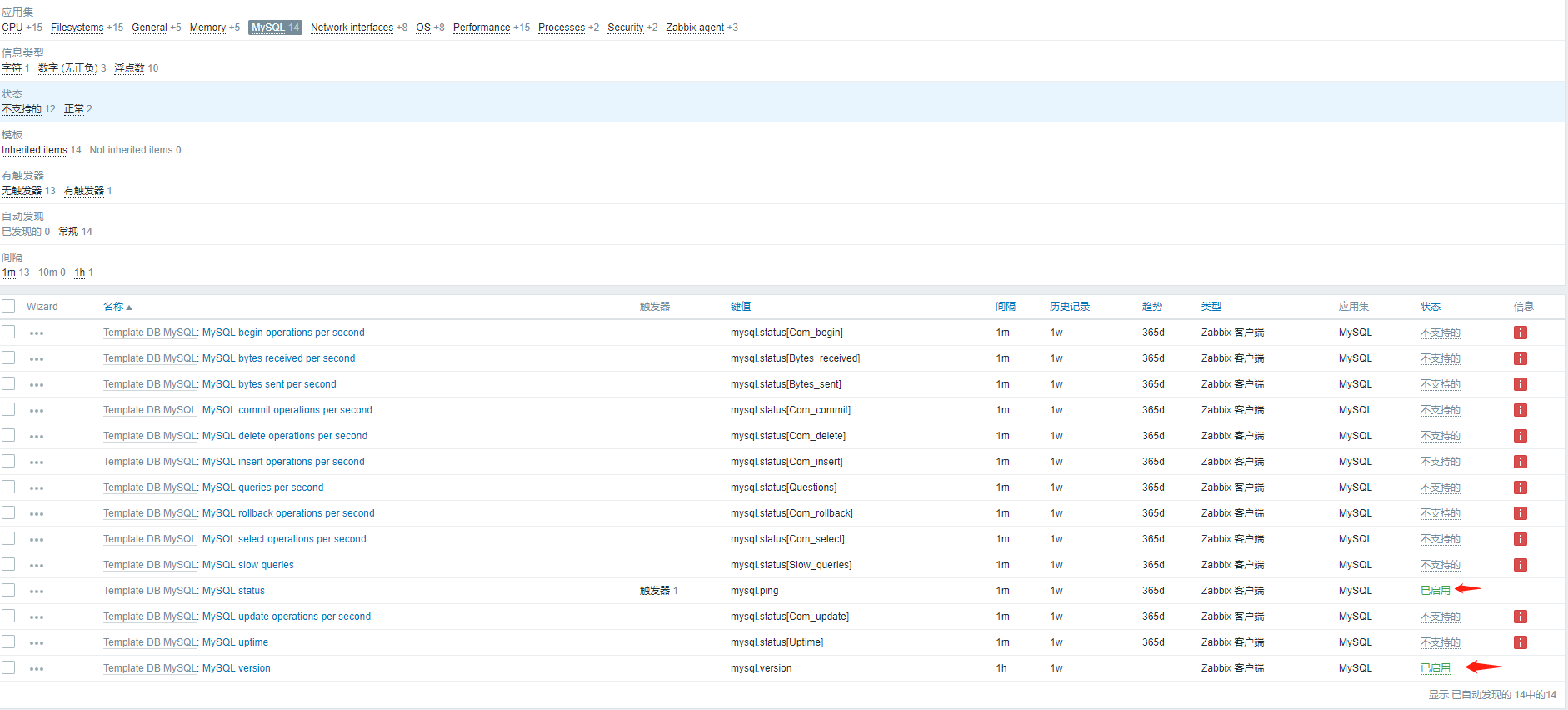The height and width of the screenshot is (710, 1568).
Task: Click red info icon for MySQL queries per second
Action: click(1520, 487)
